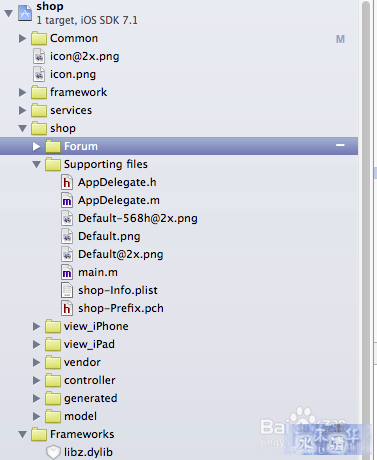Expand the Forum folder disclosure triangle
The height and width of the screenshot is (460, 377).
(x=36, y=146)
